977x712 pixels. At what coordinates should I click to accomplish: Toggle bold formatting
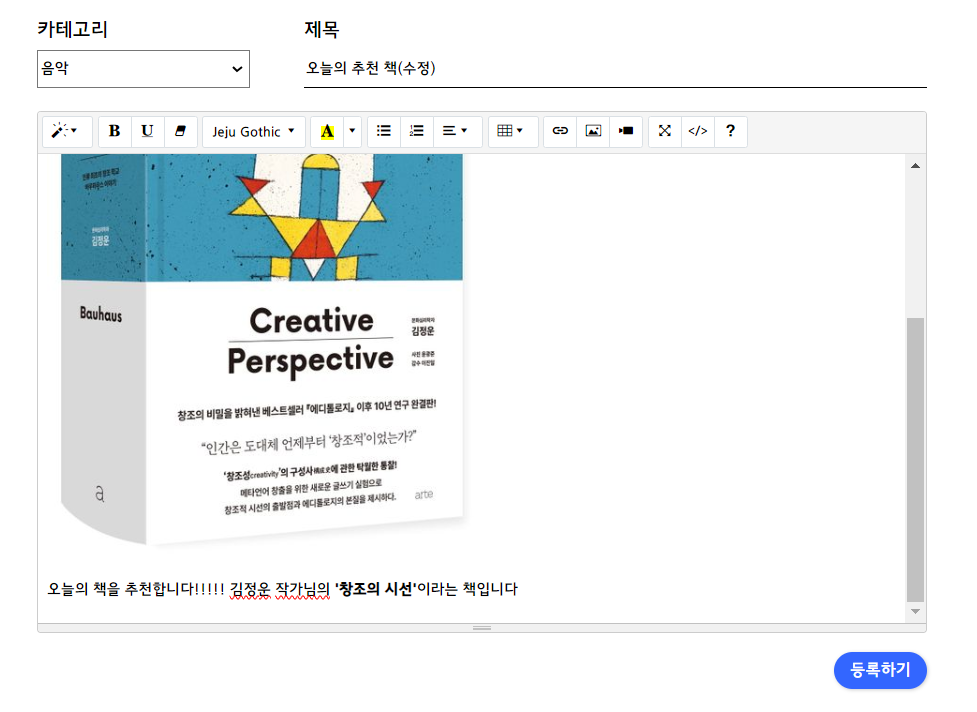115,131
